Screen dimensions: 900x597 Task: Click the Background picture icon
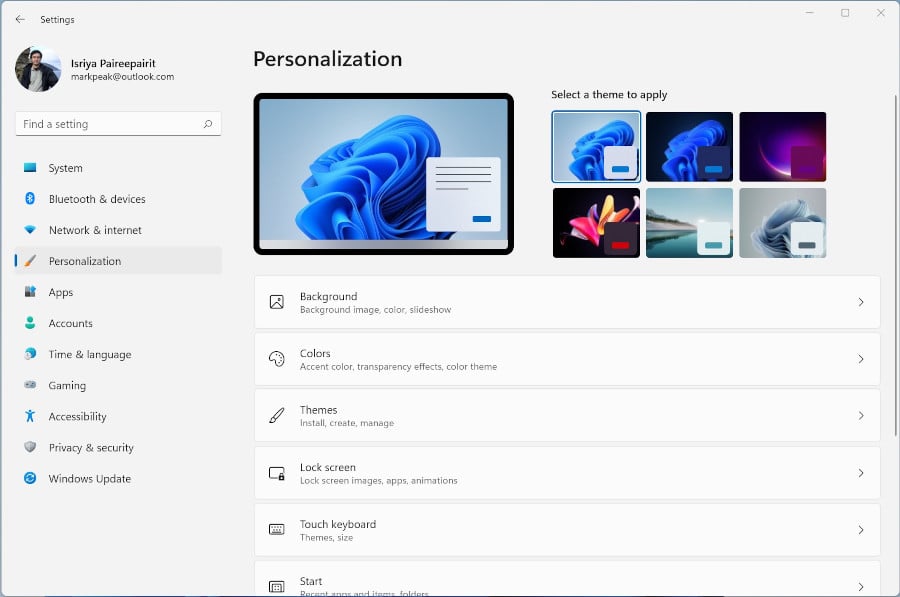(x=277, y=302)
